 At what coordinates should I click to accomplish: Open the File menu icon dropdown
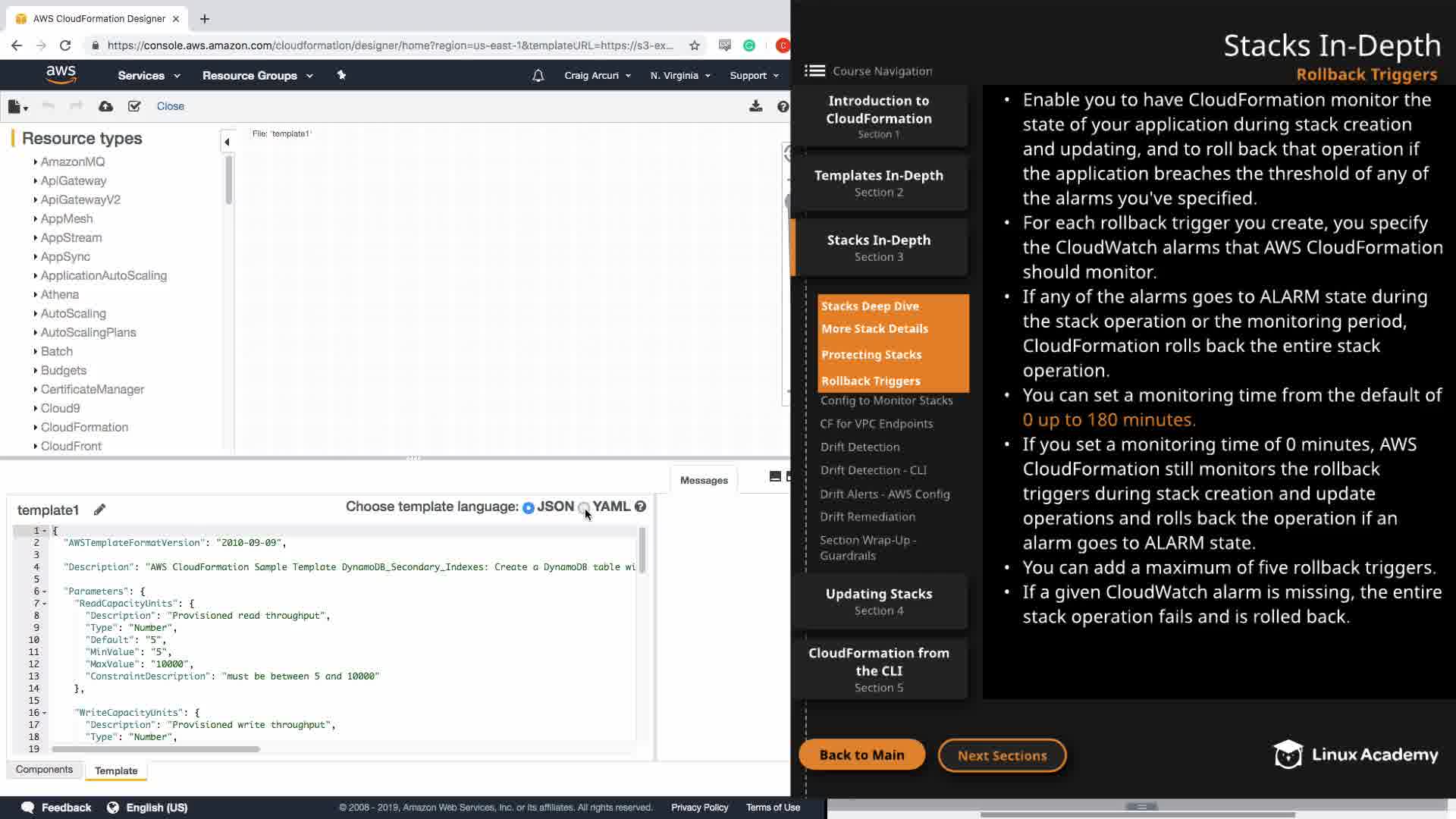(x=17, y=107)
